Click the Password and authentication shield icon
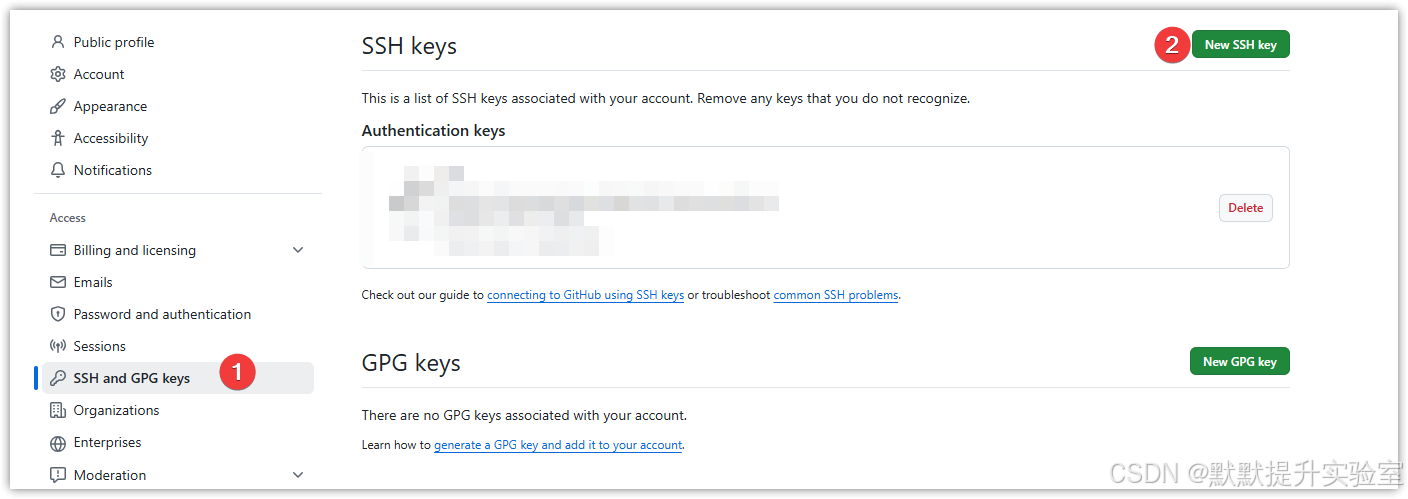The image size is (1408, 499). pos(58,314)
